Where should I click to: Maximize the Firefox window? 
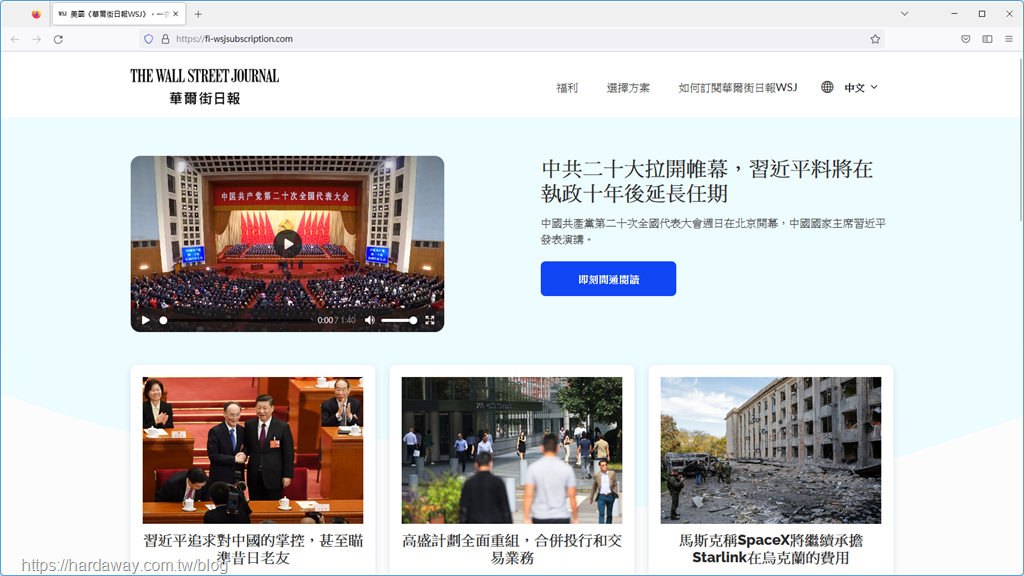pos(982,14)
